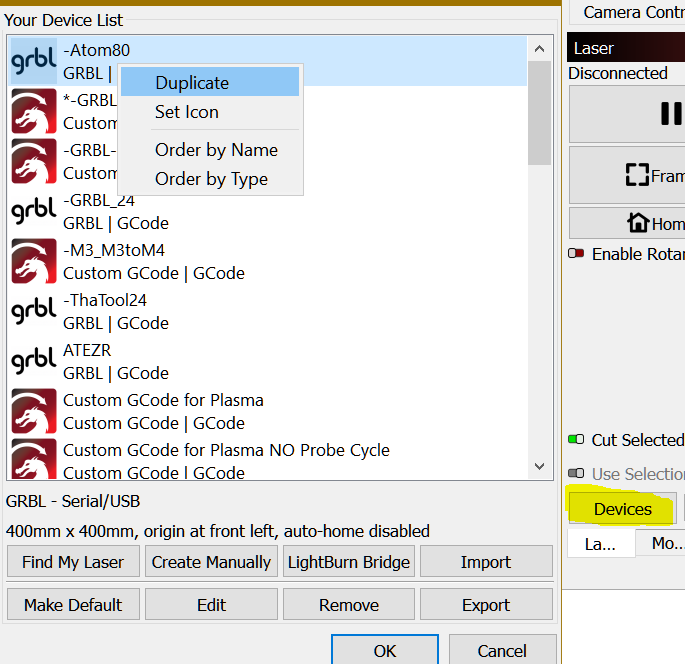Click the LightBurn Bridge button
This screenshot has height=664, width=685.
[349, 562]
